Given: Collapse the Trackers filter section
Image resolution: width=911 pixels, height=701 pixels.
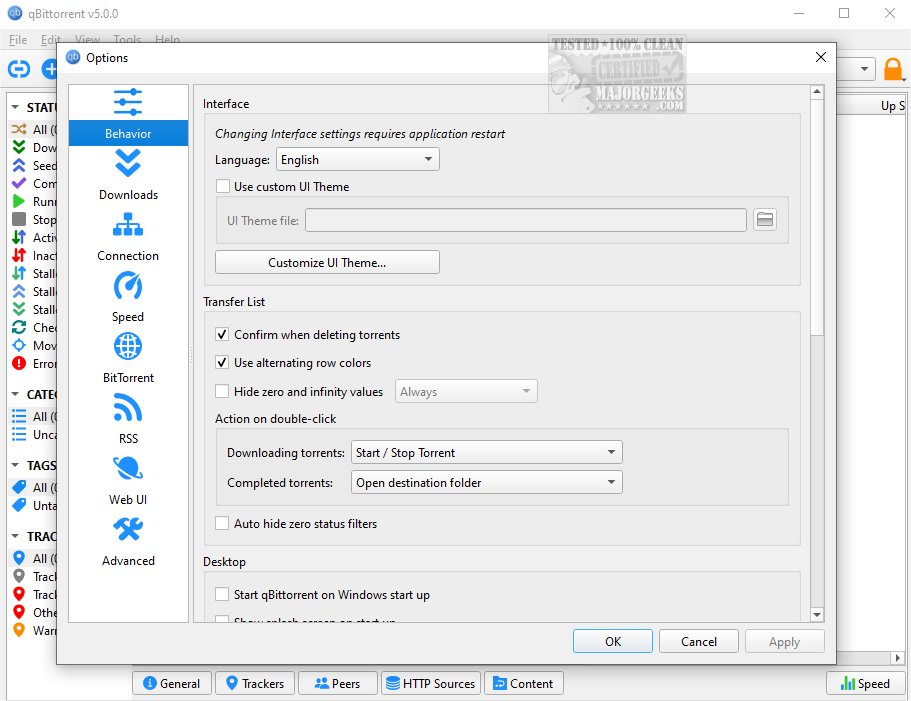Looking at the screenshot, I should 15,536.
